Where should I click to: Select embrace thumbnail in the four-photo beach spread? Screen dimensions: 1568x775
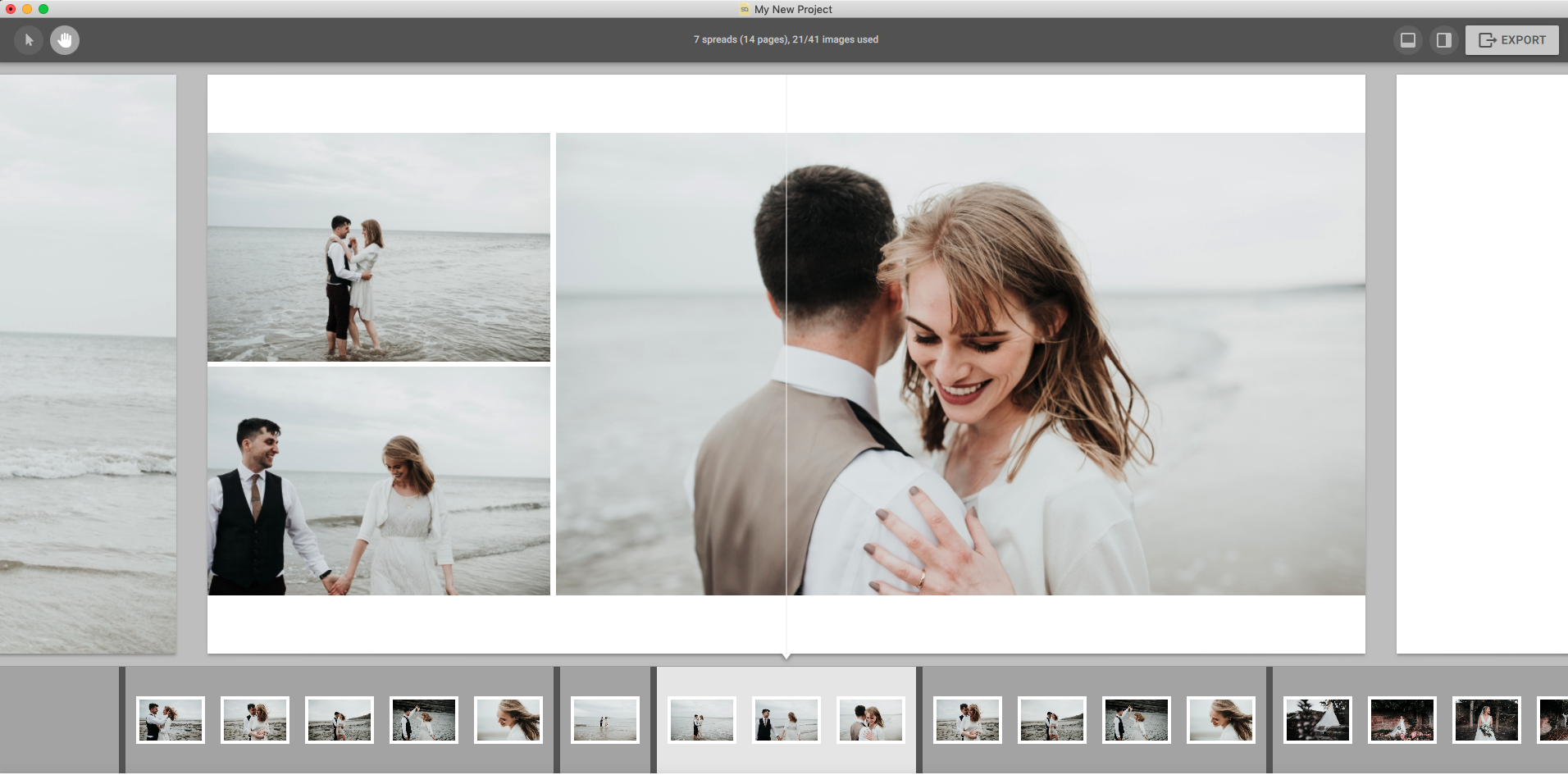click(x=968, y=720)
